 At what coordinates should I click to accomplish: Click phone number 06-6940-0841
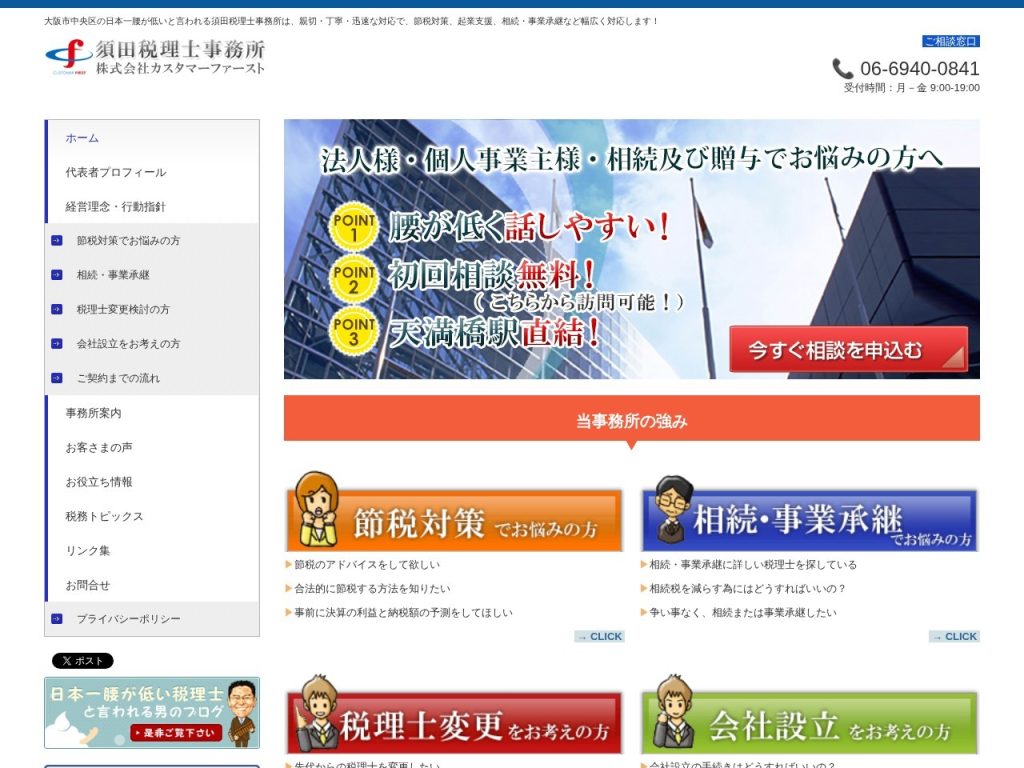pyautogui.click(x=920, y=69)
